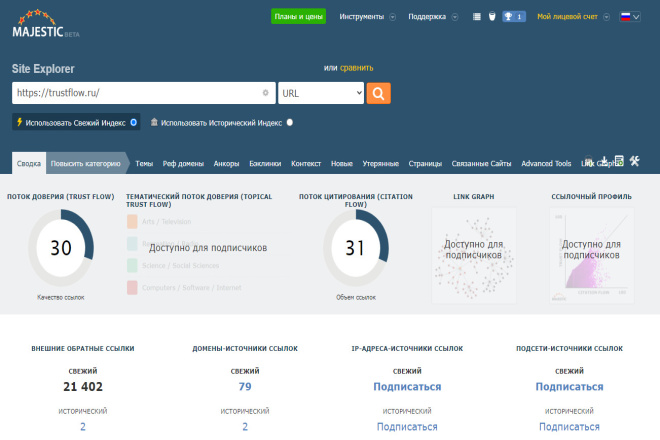Click the gear icon inside URL field

point(266,93)
